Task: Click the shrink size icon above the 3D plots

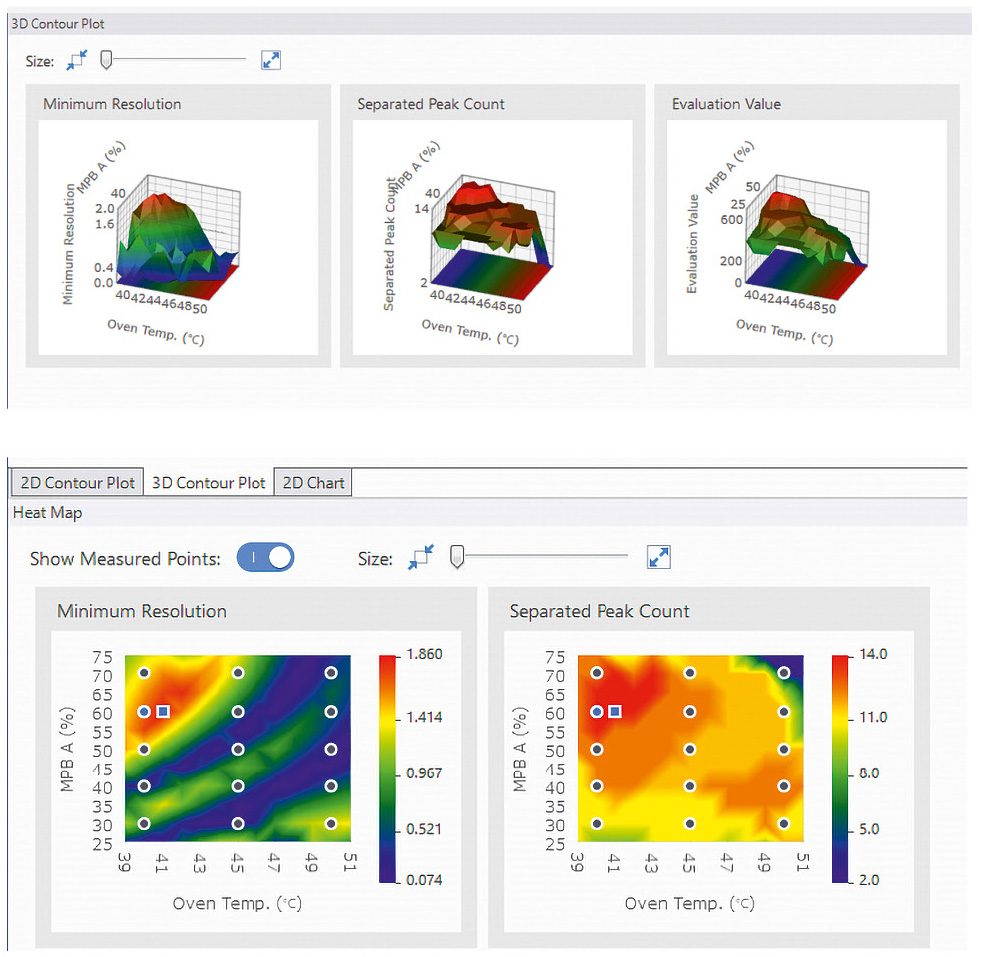Action: point(77,61)
